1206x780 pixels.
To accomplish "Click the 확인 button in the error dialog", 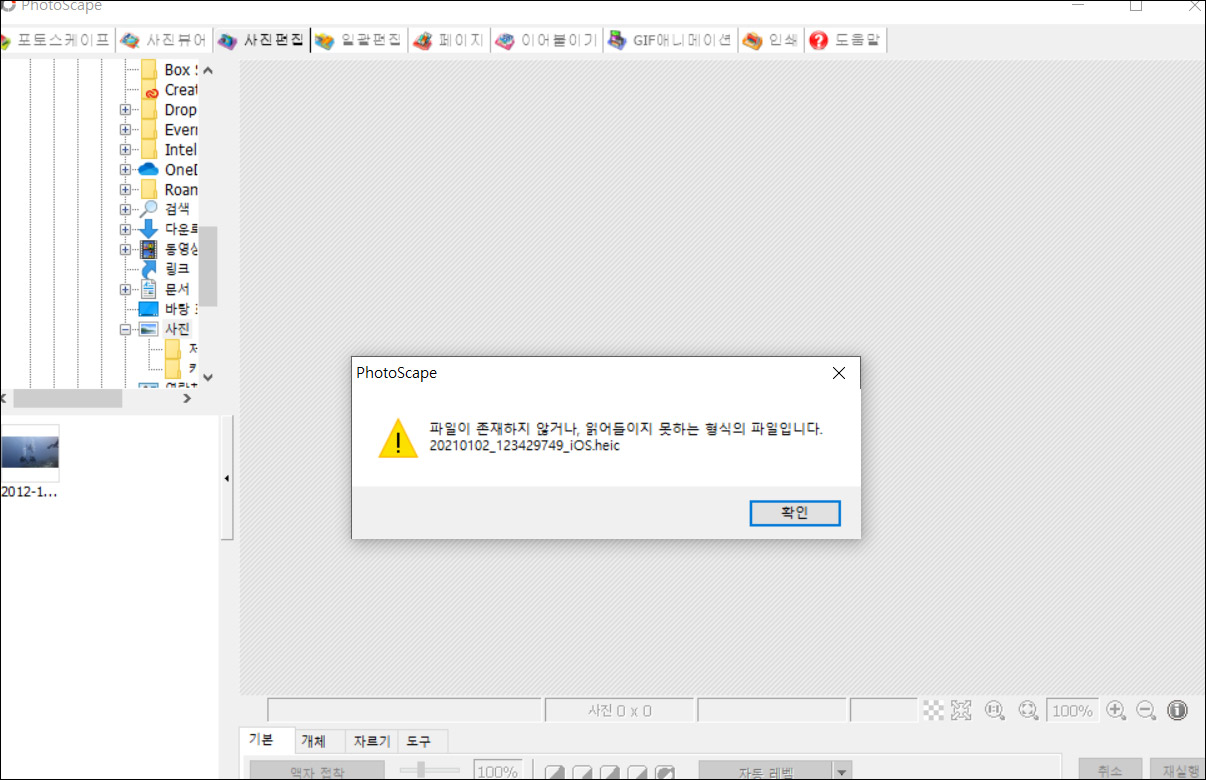I will pyautogui.click(x=795, y=513).
